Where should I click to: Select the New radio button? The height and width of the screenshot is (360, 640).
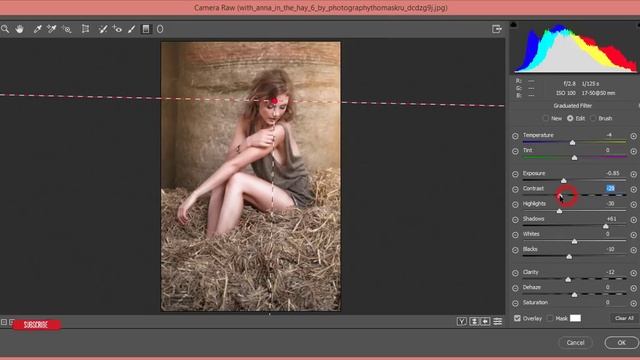pos(546,118)
